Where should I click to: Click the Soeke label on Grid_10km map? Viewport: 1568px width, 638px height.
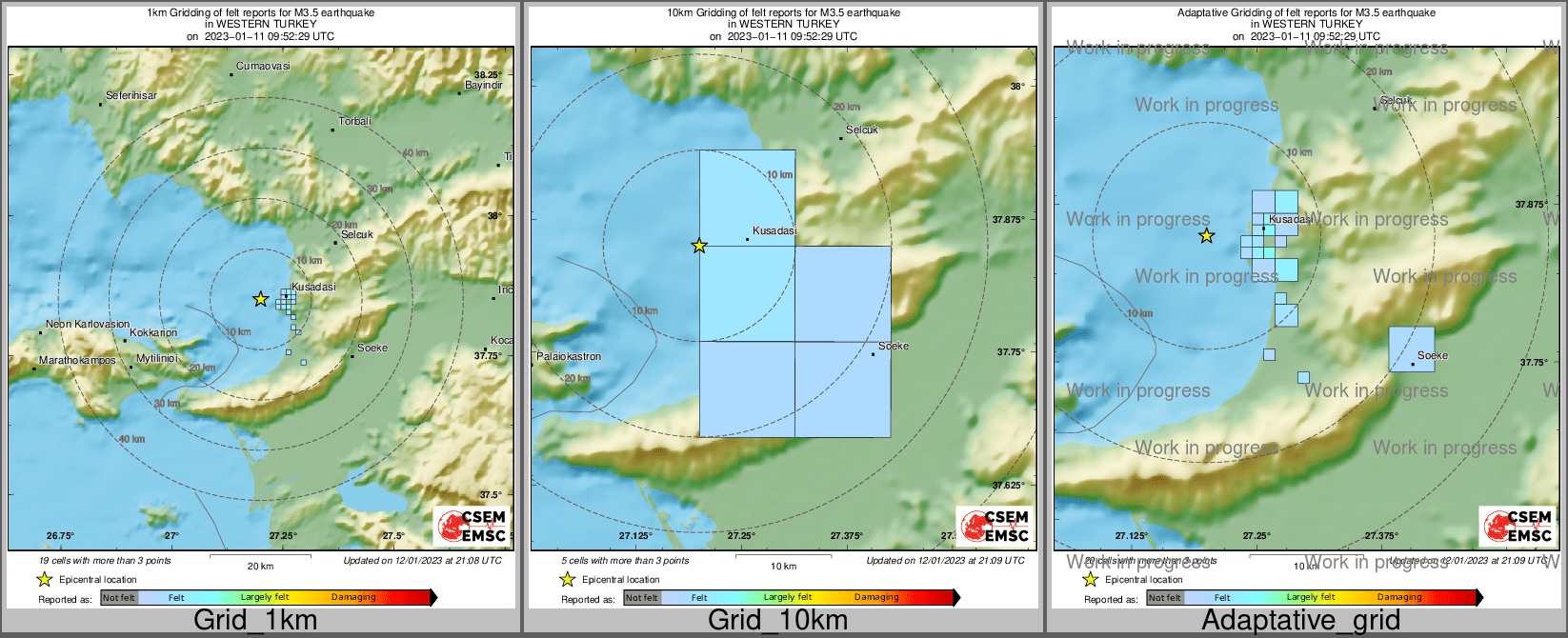[x=894, y=347]
